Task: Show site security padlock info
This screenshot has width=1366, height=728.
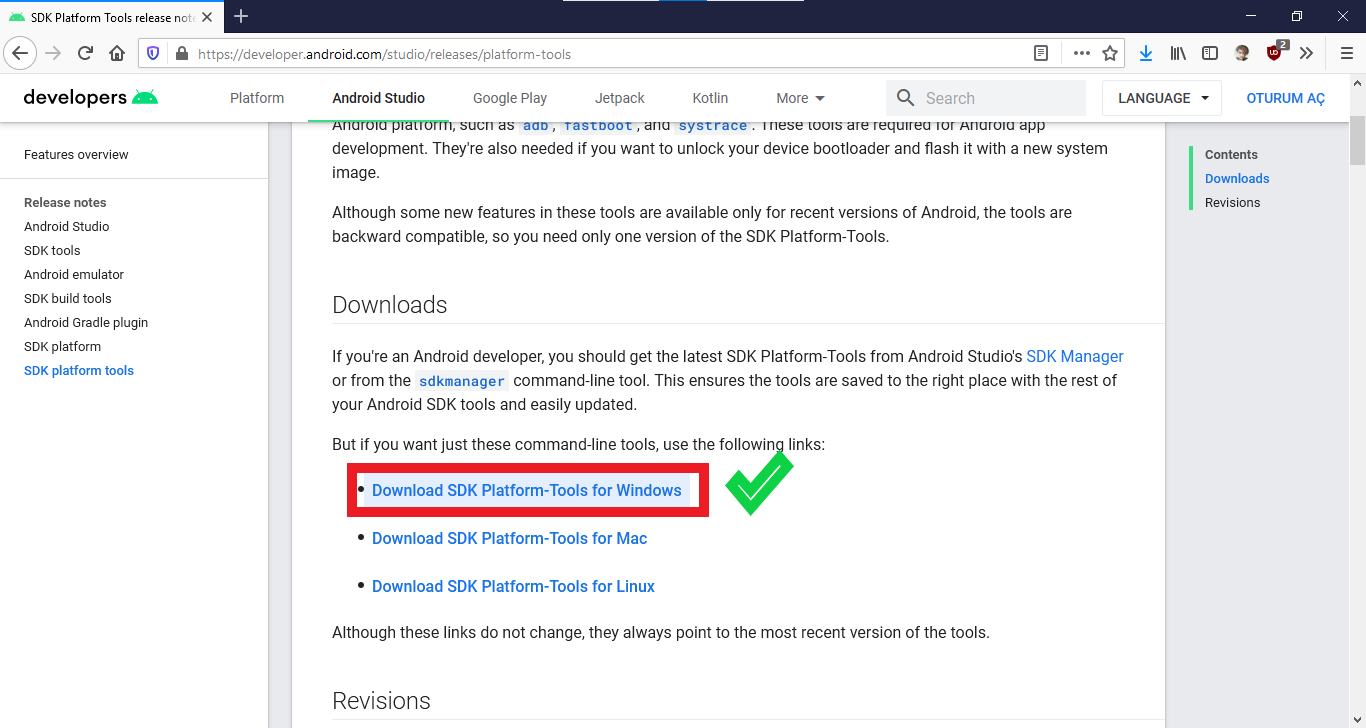Action: [181, 54]
